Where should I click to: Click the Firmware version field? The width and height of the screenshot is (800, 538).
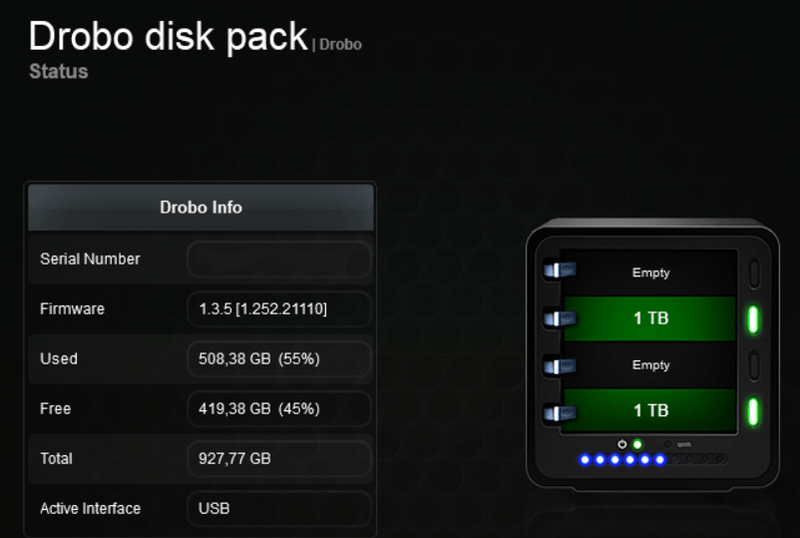(x=279, y=309)
